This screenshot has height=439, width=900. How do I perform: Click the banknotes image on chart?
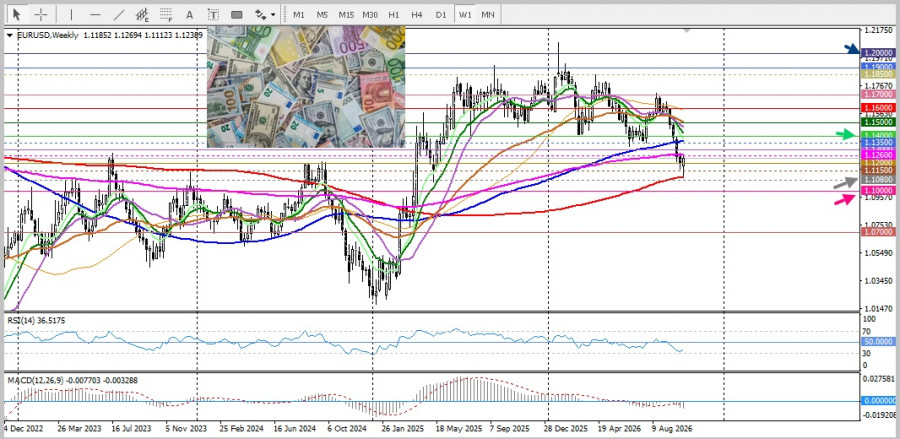(x=306, y=87)
